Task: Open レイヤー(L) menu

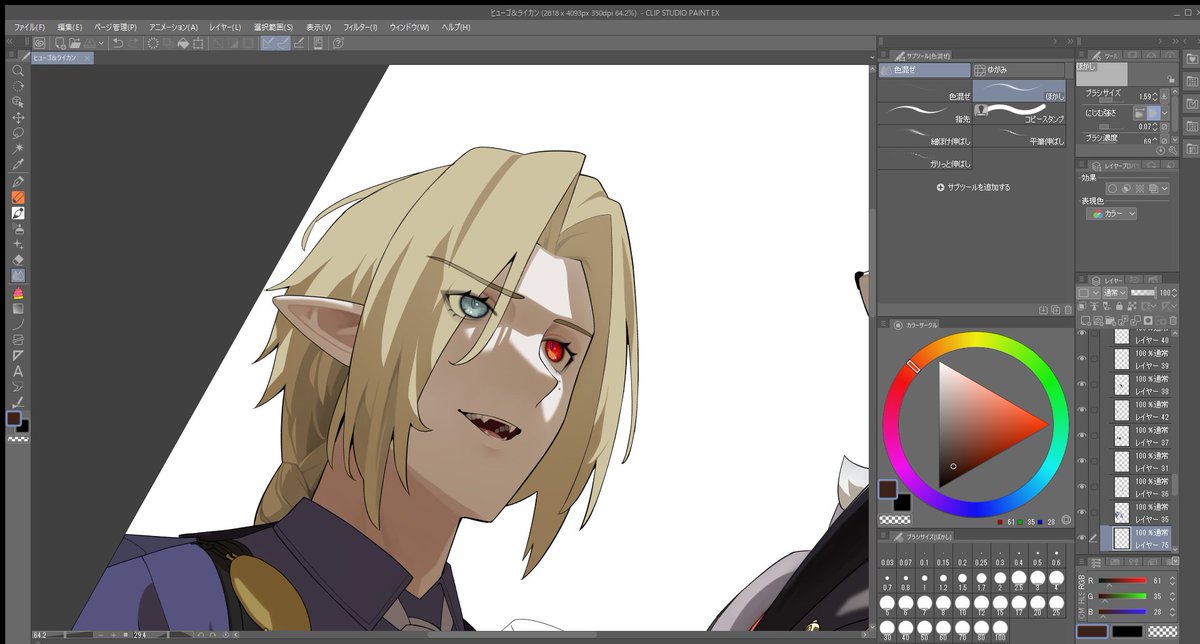Action: [x=224, y=27]
